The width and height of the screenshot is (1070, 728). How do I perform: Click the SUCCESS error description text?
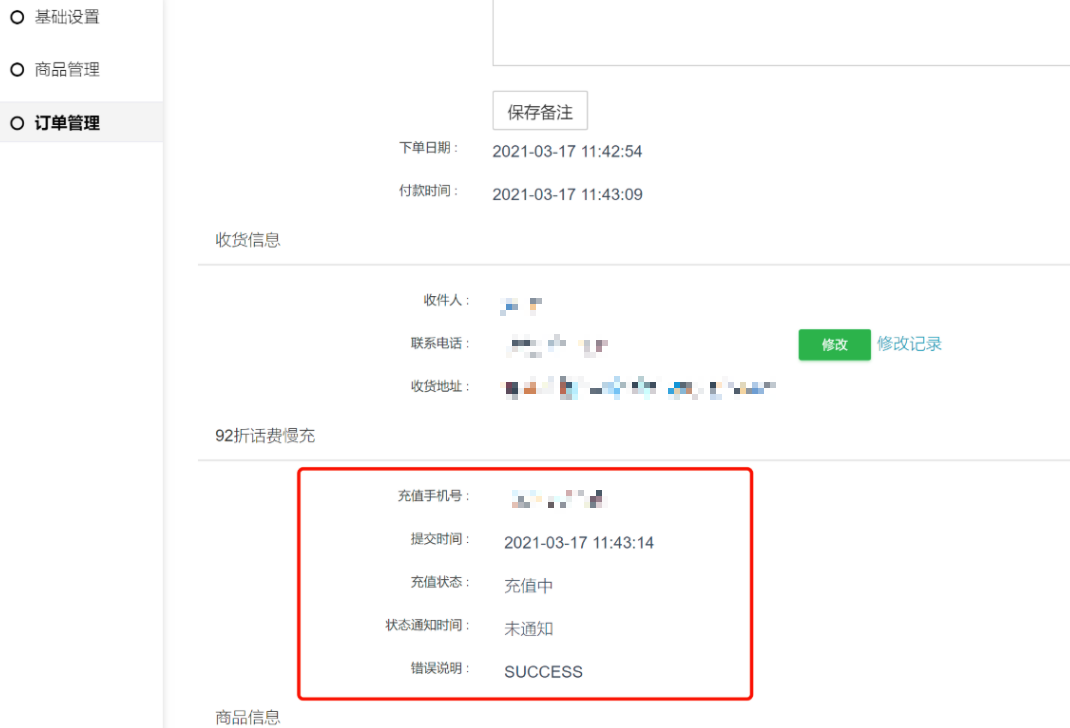543,672
